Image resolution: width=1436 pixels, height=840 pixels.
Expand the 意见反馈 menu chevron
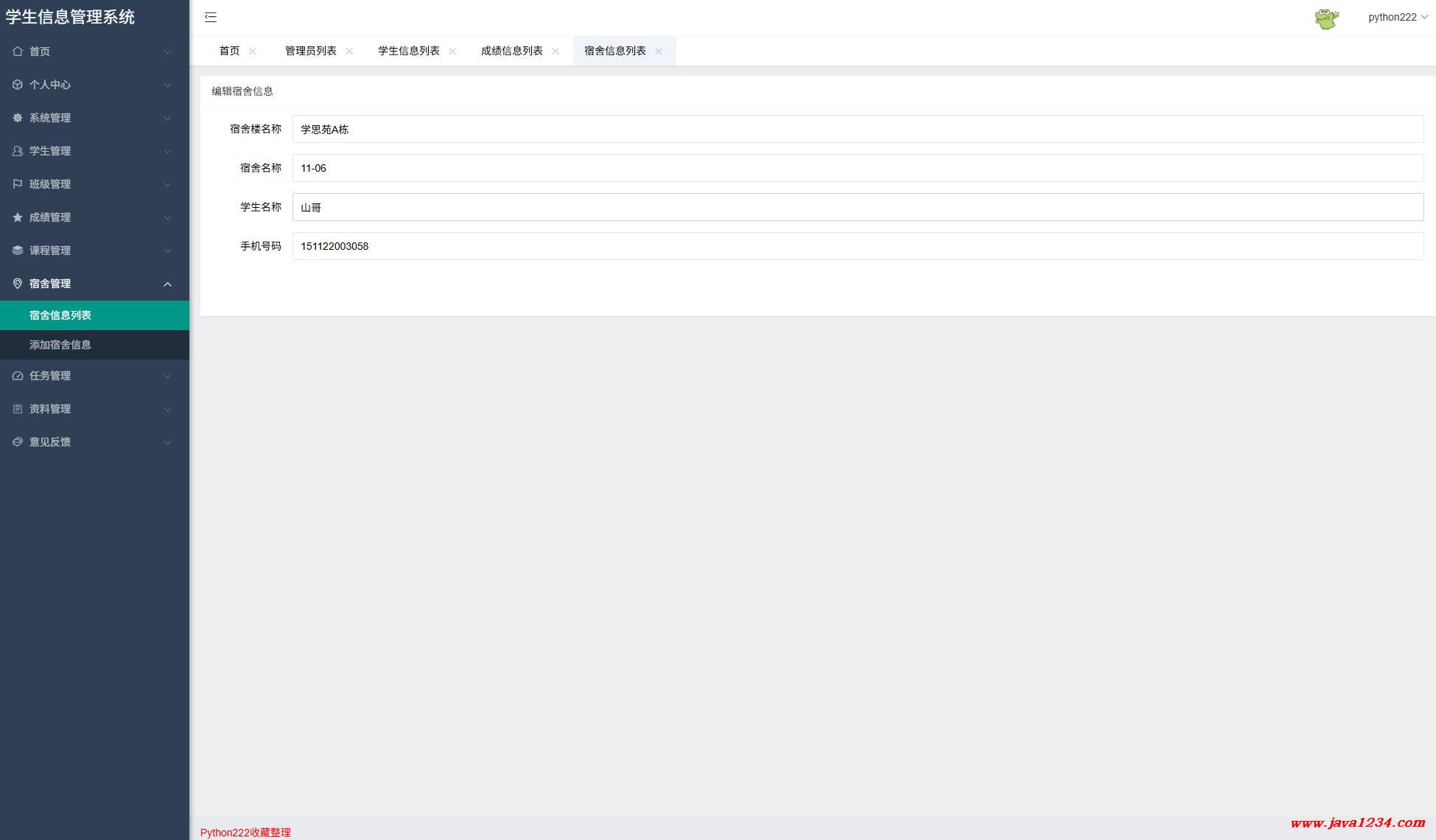pyautogui.click(x=167, y=442)
